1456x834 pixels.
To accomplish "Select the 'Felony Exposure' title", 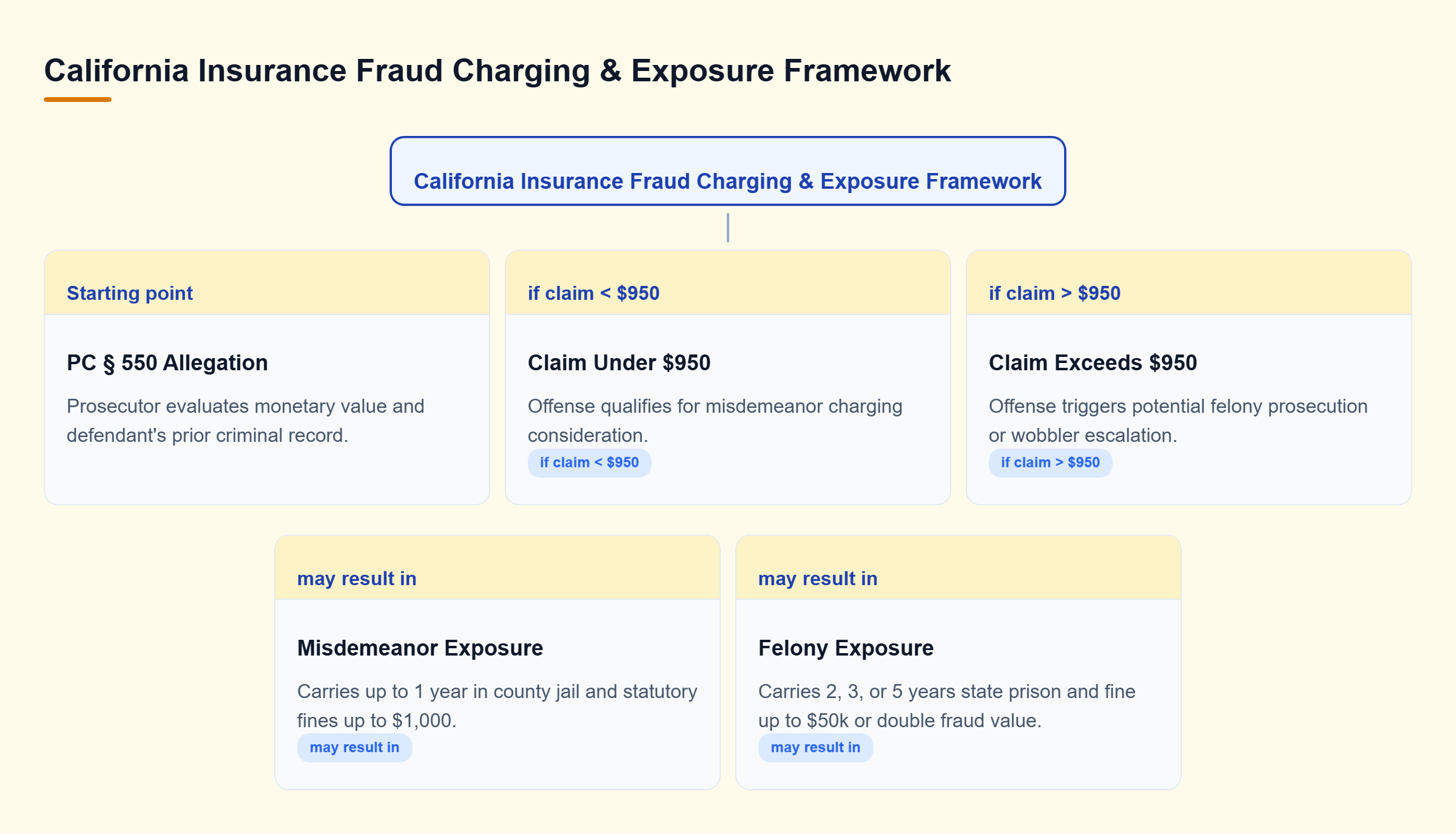I will [846, 648].
